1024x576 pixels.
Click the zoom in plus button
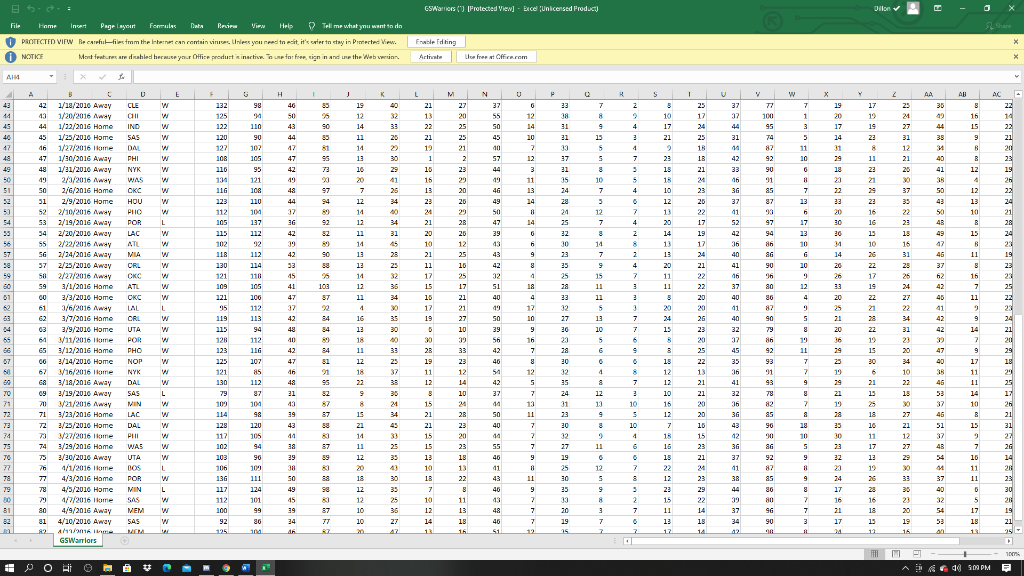pos(996,554)
